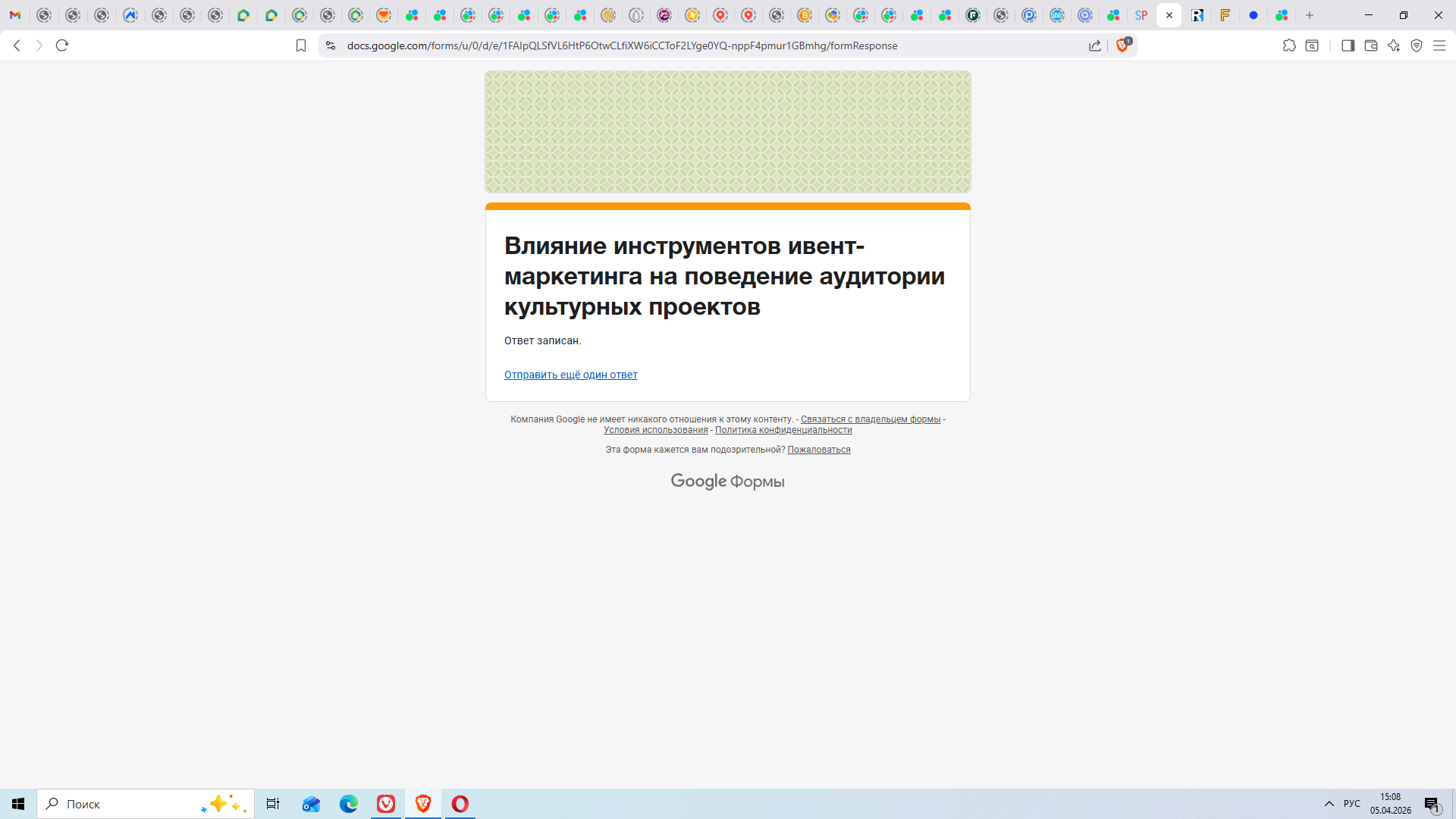Open the extensions puzzle icon
The width and height of the screenshot is (1456, 819).
[x=1289, y=45]
